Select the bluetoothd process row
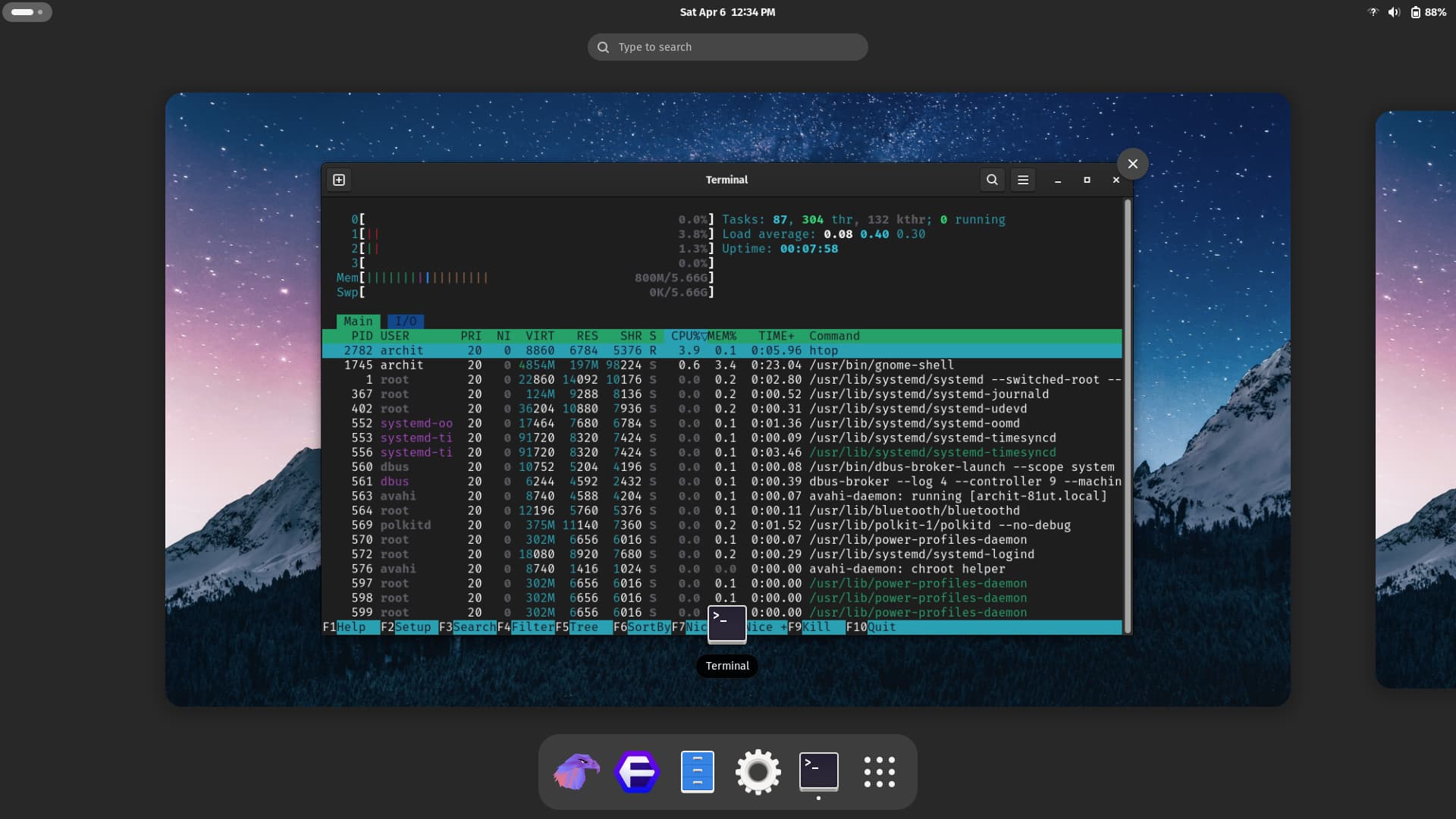The width and height of the screenshot is (1456, 819). click(x=722, y=510)
